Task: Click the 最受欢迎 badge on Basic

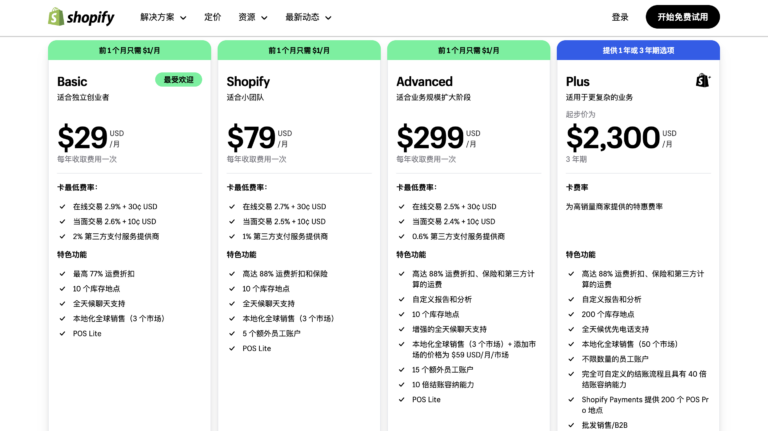Action: click(x=178, y=79)
